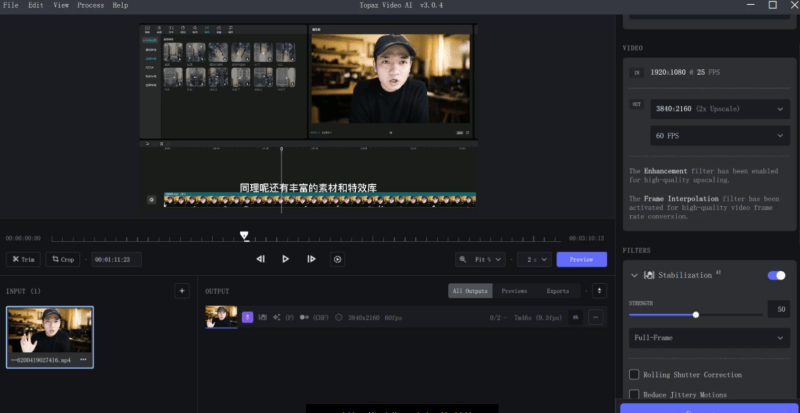The image size is (800, 413).
Task: Switch to the Exports tab
Action: coord(557,291)
